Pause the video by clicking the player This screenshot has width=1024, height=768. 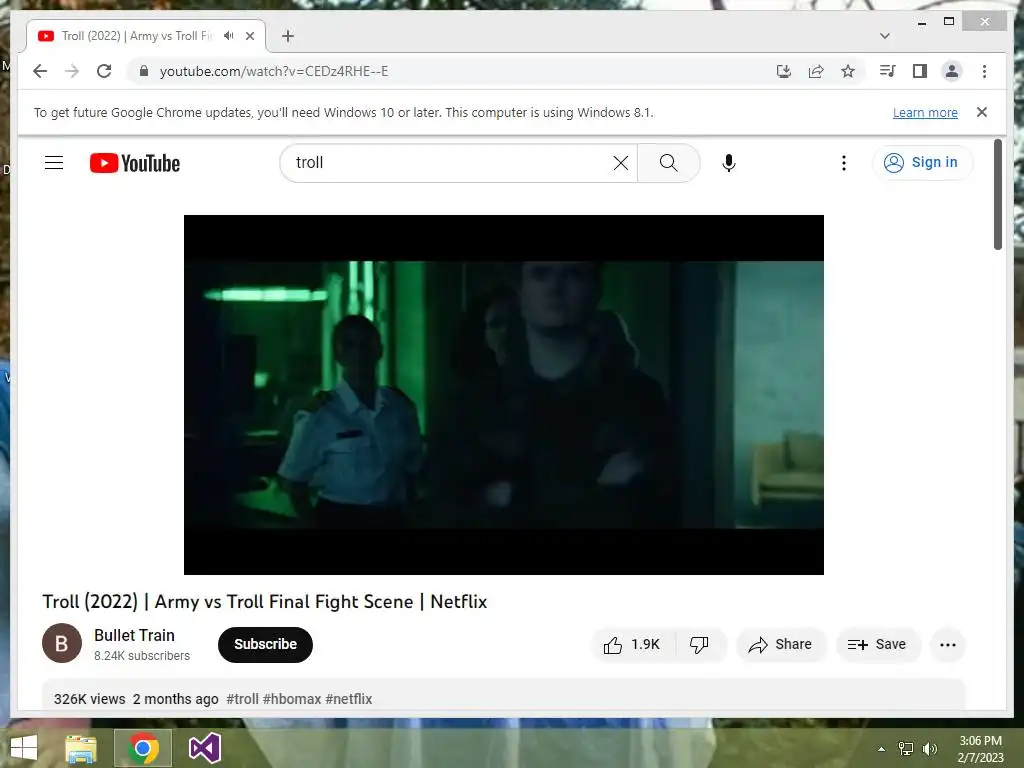click(x=504, y=394)
